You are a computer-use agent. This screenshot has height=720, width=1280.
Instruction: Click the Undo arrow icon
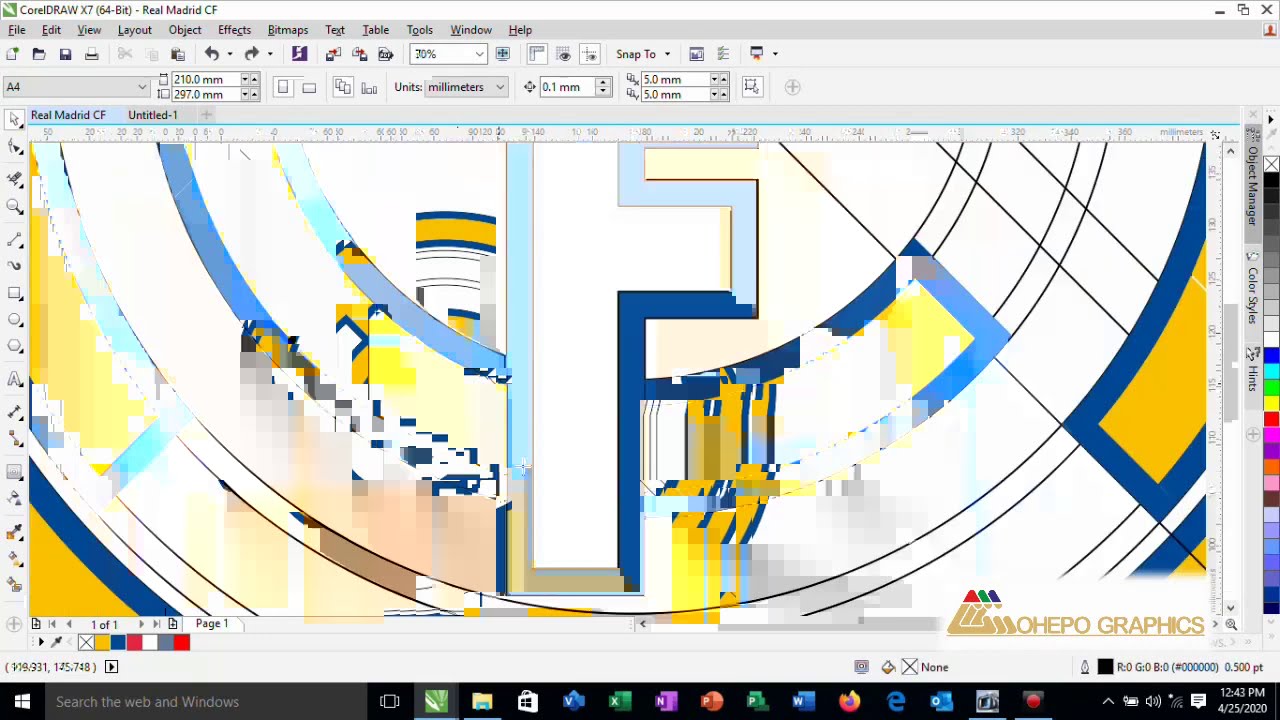point(211,54)
